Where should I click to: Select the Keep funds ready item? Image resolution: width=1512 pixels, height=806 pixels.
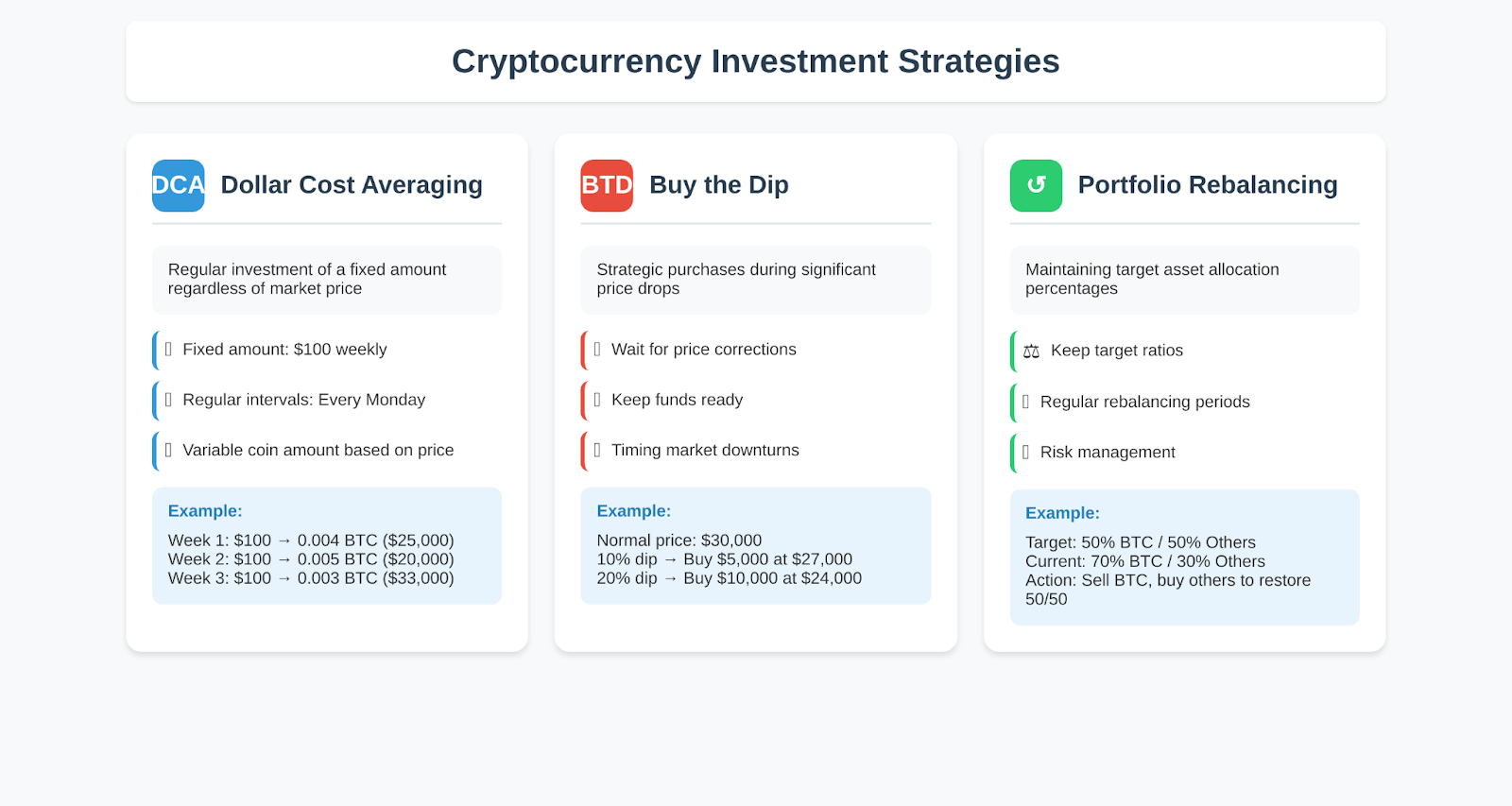(x=756, y=401)
